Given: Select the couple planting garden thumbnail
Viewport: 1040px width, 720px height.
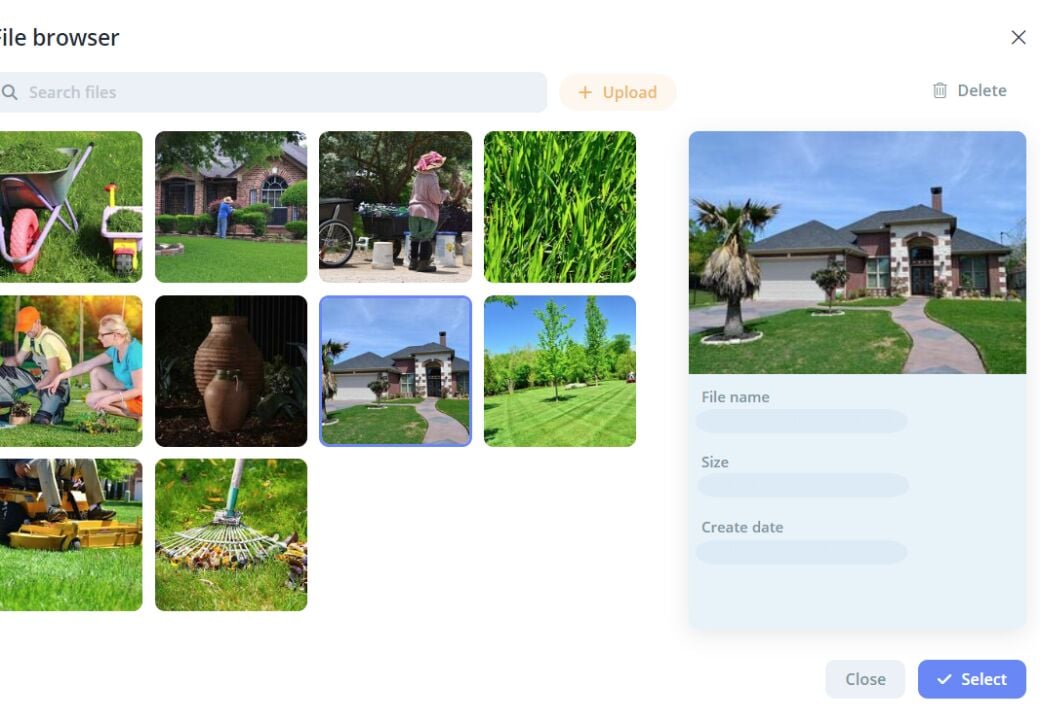Looking at the screenshot, I should tap(68, 371).
